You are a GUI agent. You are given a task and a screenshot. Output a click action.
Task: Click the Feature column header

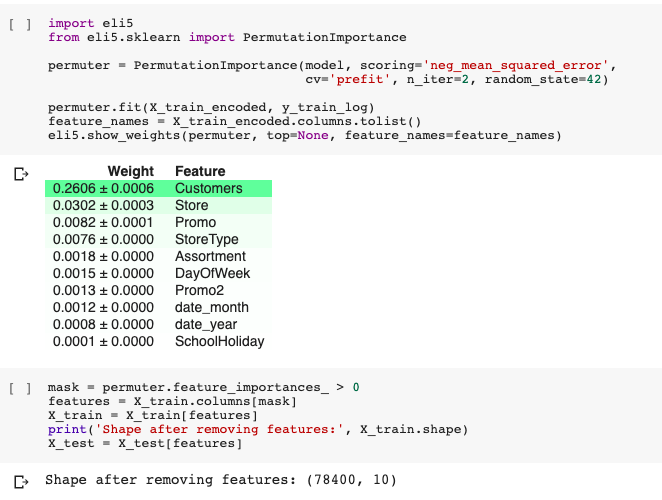point(200,171)
